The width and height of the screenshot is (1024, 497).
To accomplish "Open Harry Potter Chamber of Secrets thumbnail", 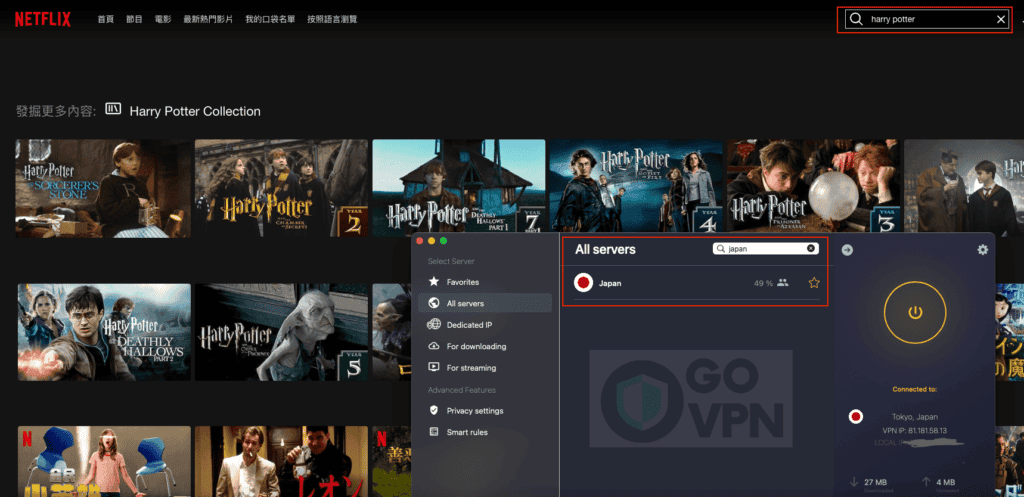I will [281, 188].
